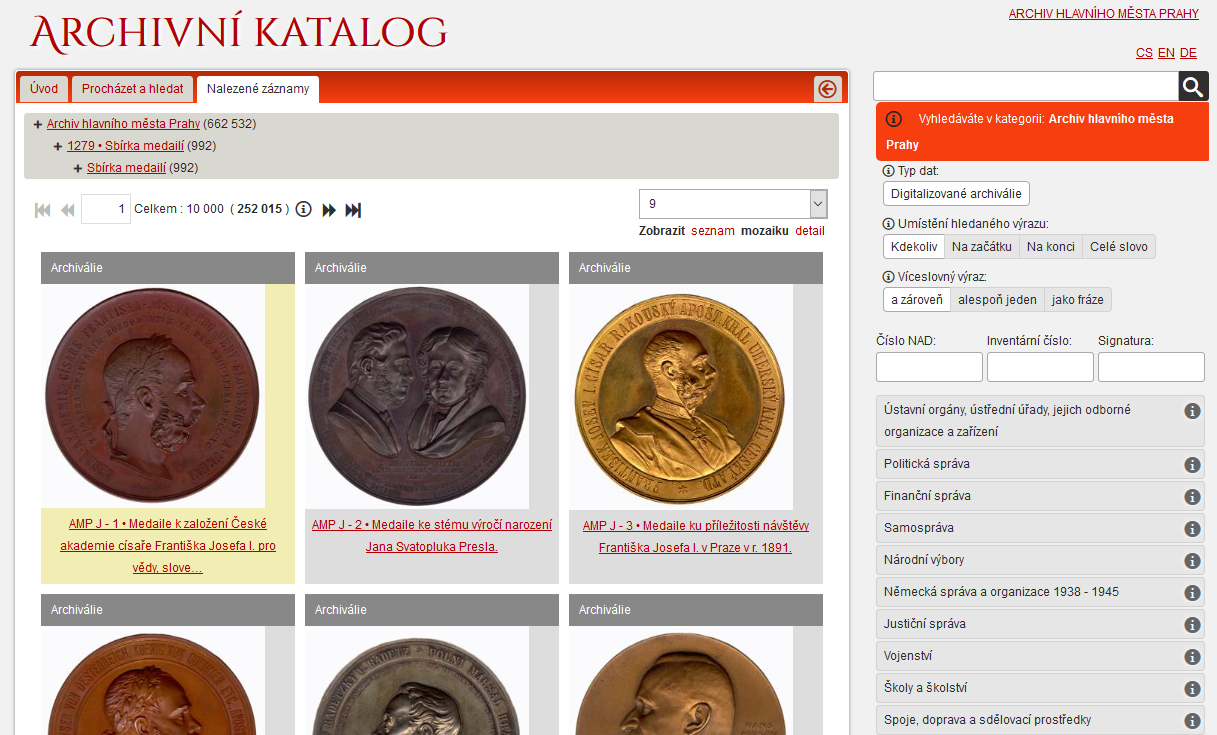Expand Samospráva category
The width and height of the screenshot is (1217, 735).
click(x=1040, y=529)
